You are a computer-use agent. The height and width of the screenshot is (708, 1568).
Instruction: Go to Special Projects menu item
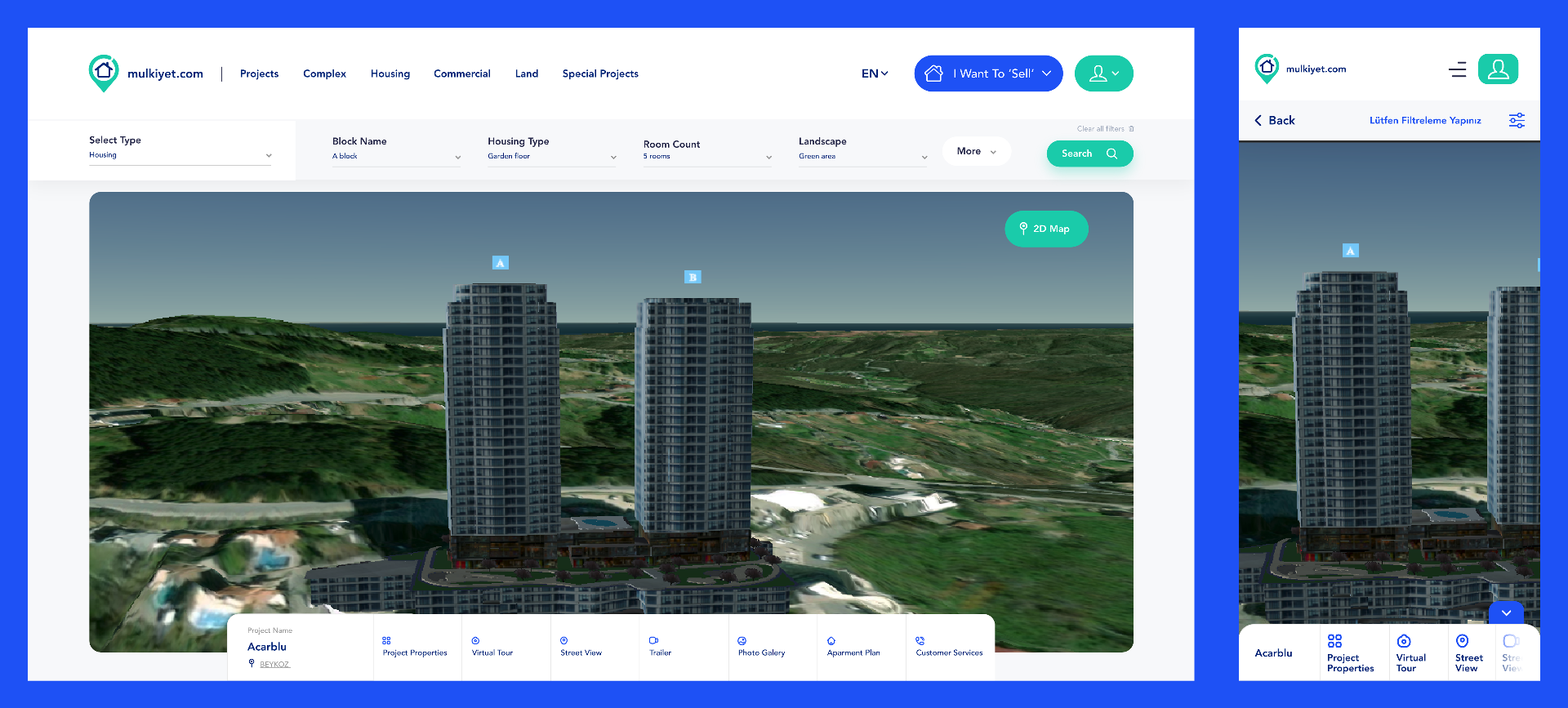(600, 73)
